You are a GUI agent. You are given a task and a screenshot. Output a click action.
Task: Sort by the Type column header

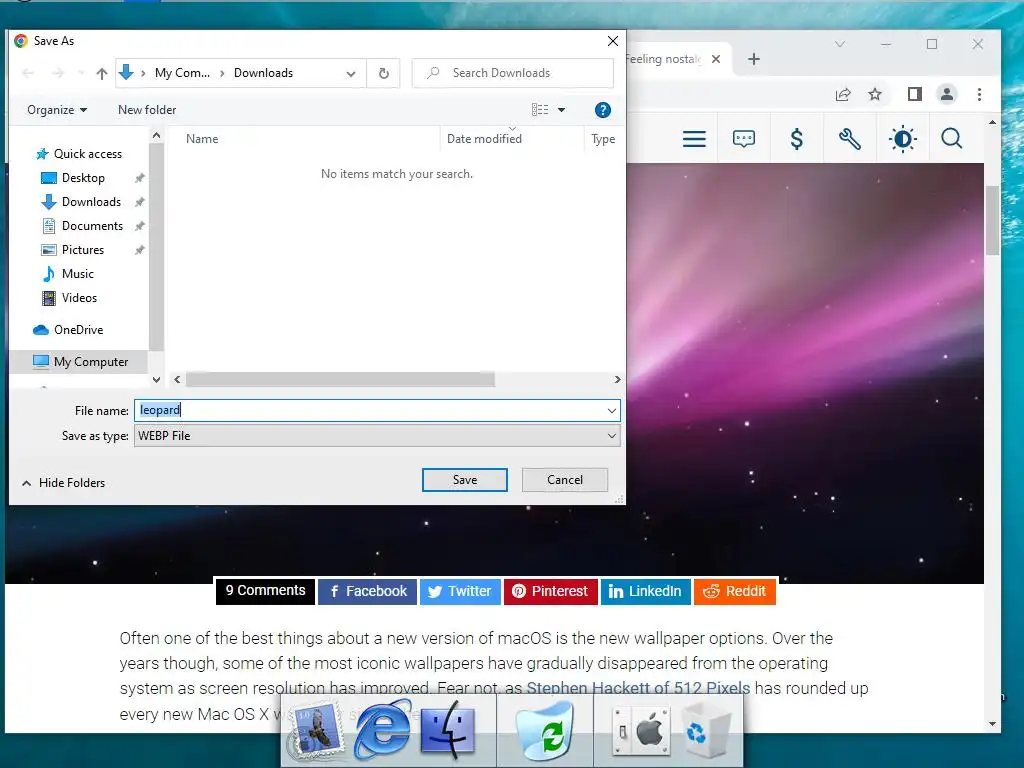(x=603, y=138)
